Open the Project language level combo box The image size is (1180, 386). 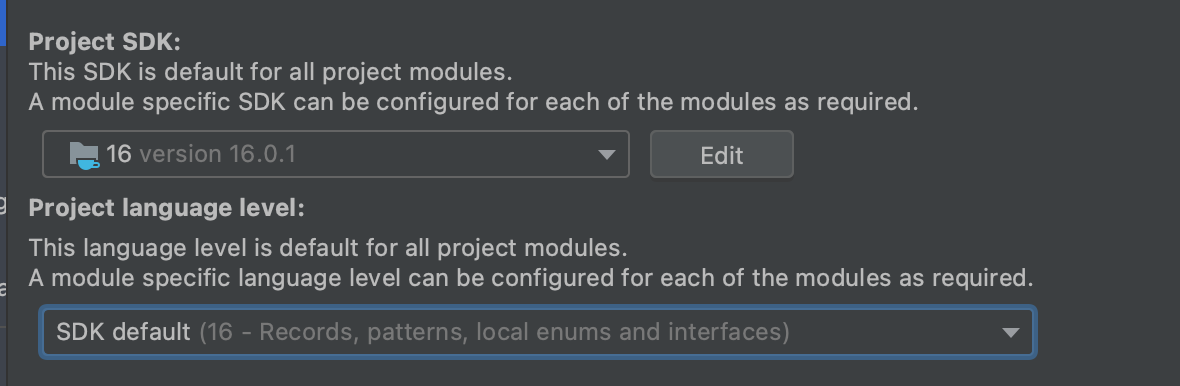(538, 332)
